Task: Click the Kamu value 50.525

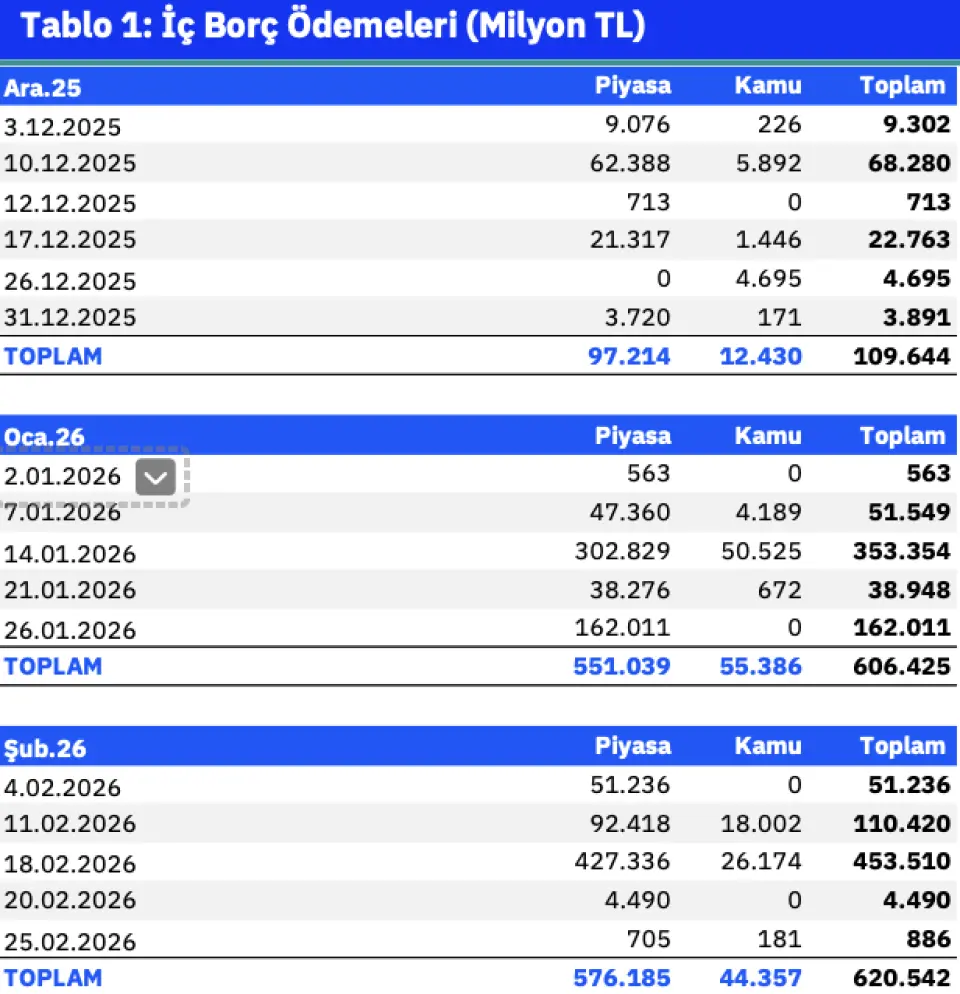Action: tap(761, 552)
